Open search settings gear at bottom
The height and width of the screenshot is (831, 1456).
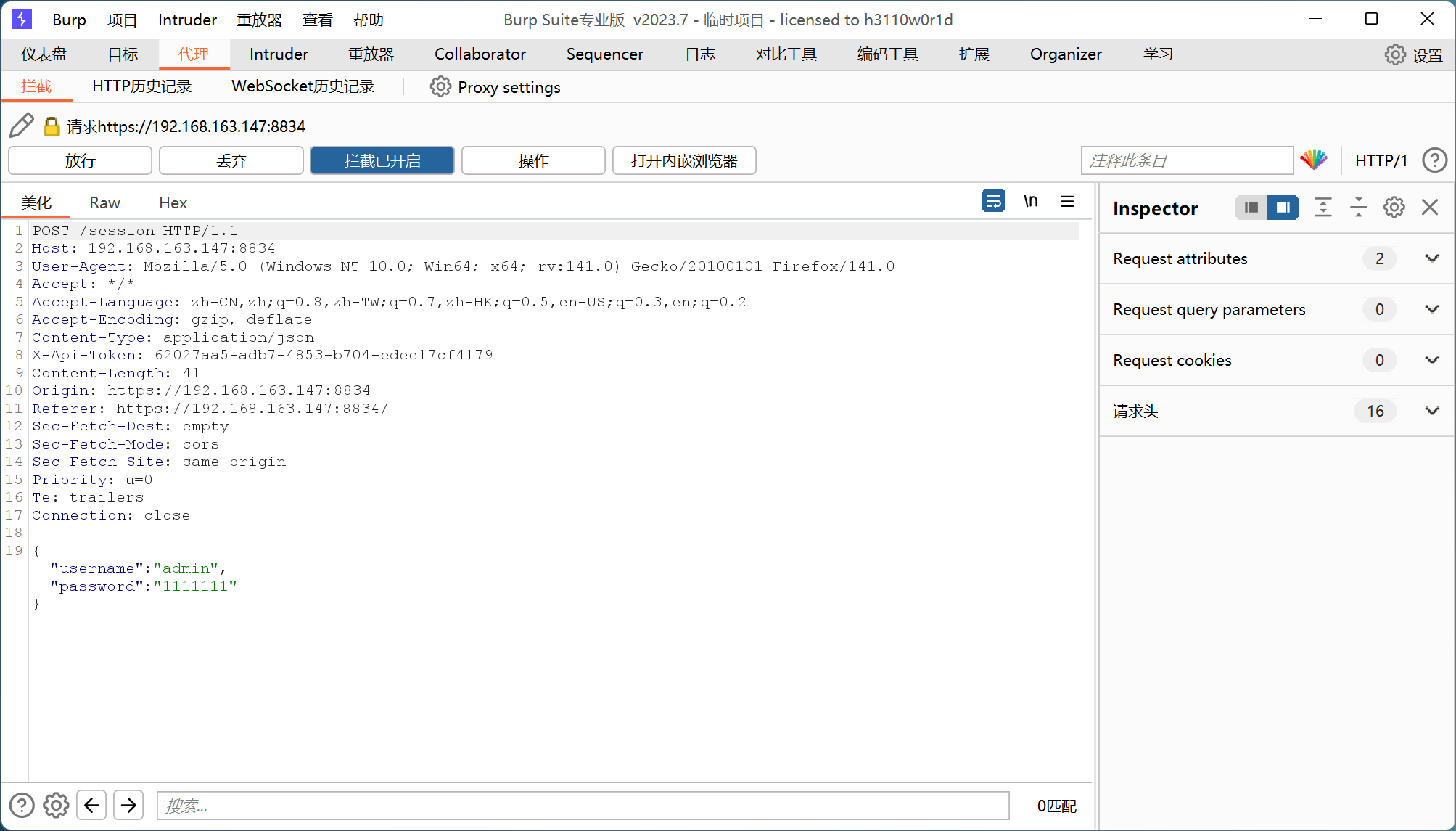pyautogui.click(x=56, y=805)
